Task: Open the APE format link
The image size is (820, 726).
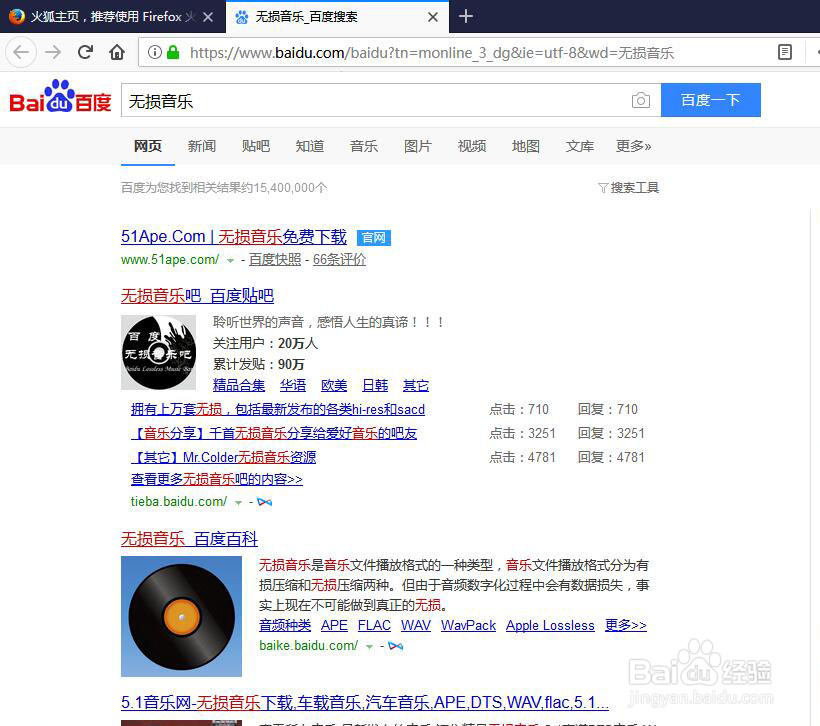Action: (x=334, y=626)
